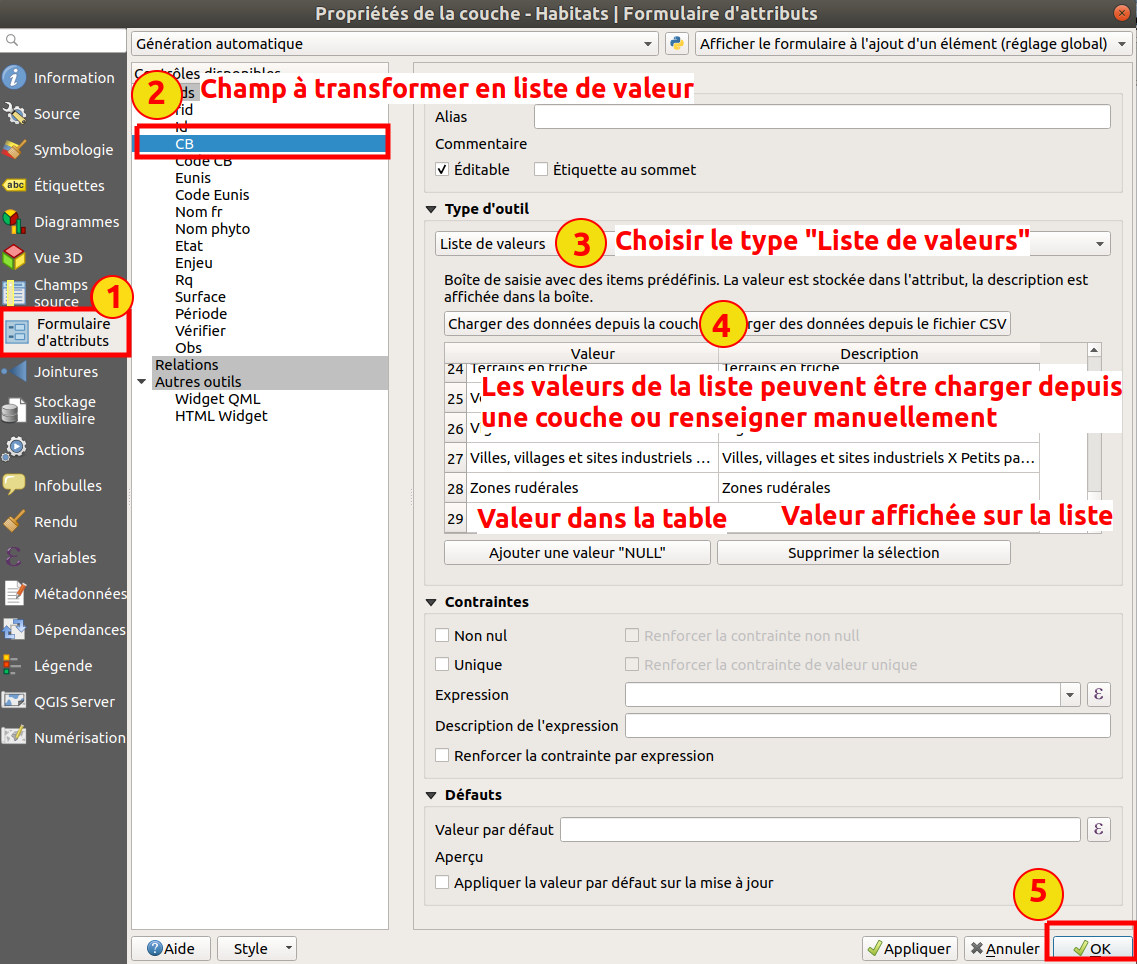Enable Étiquette au sommet checkbox
Screen dimensions: 1137x964
coord(540,169)
